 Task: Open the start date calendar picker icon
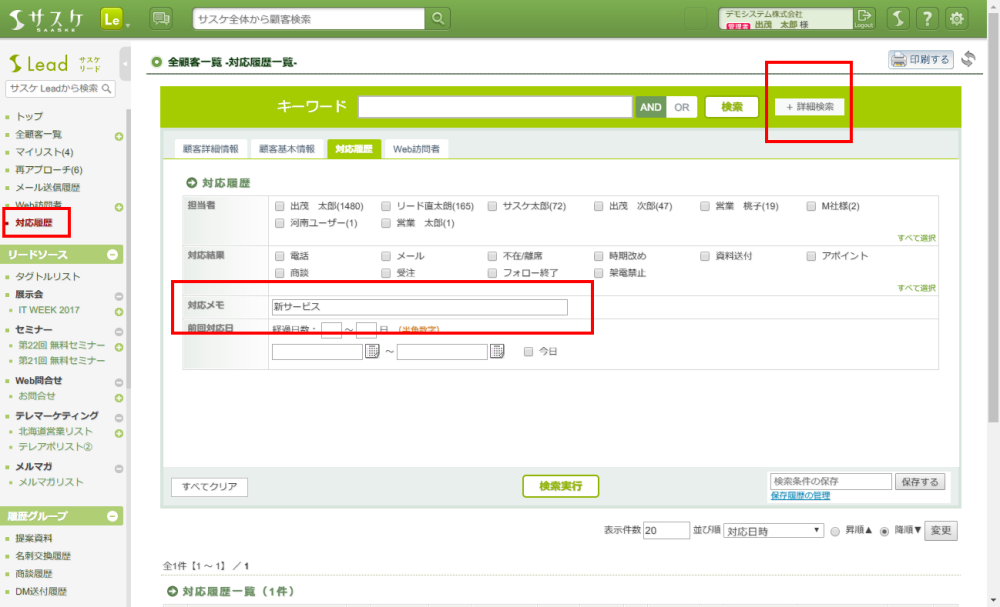(x=372, y=351)
